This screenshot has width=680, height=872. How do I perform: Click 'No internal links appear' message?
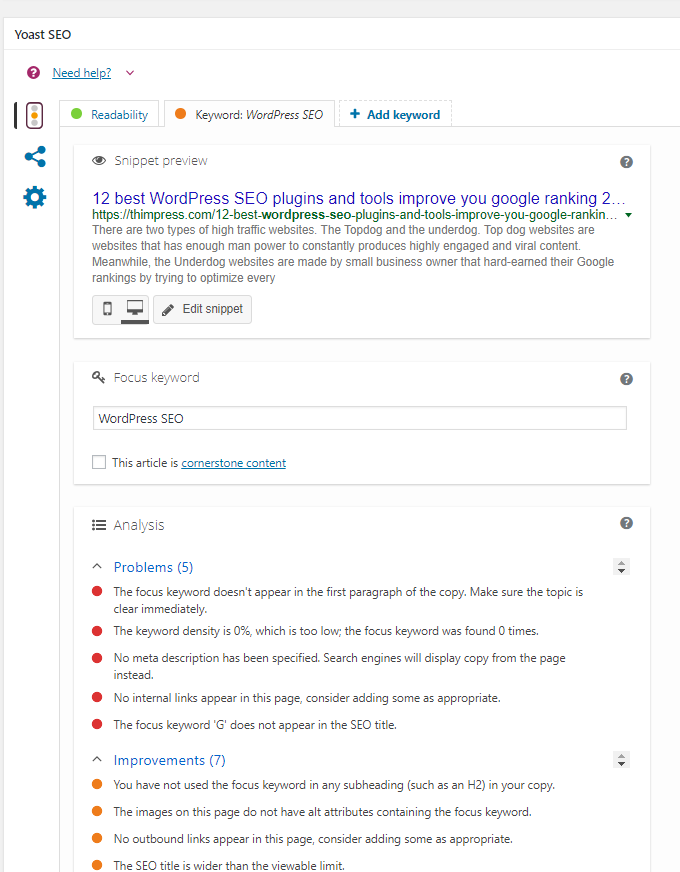307,698
